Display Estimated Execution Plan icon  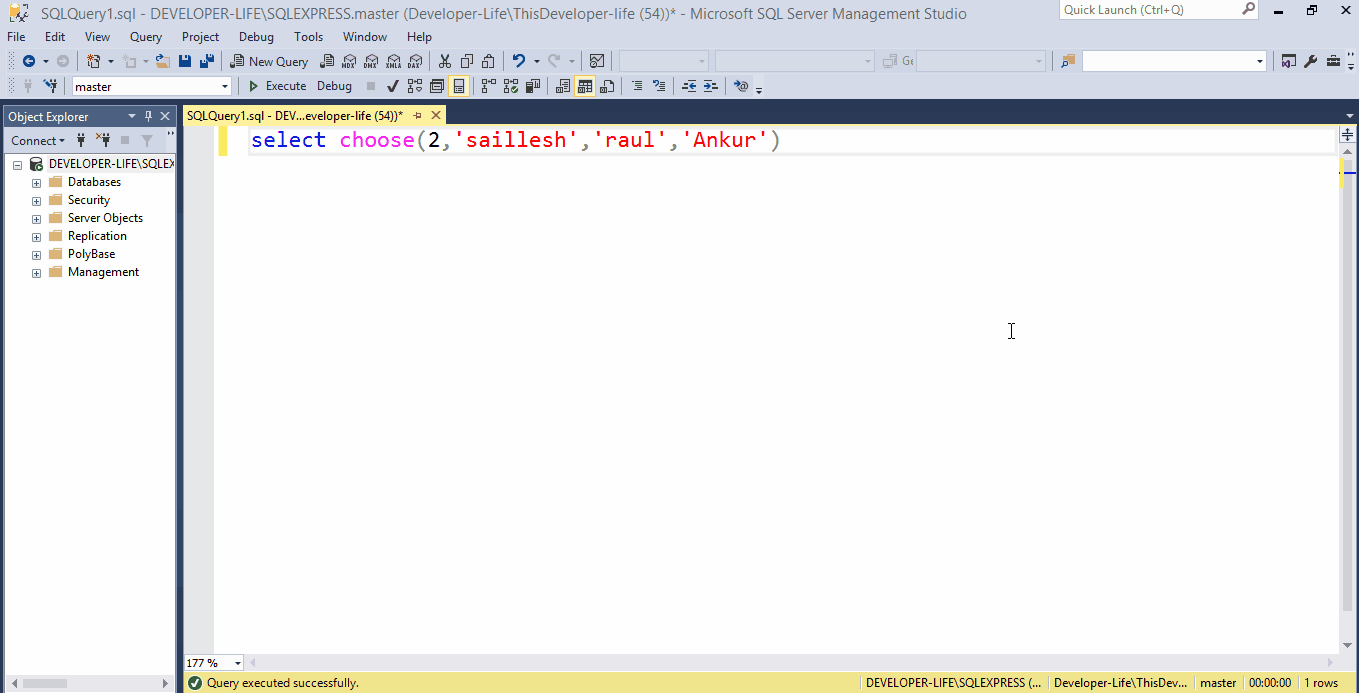tap(414, 86)
